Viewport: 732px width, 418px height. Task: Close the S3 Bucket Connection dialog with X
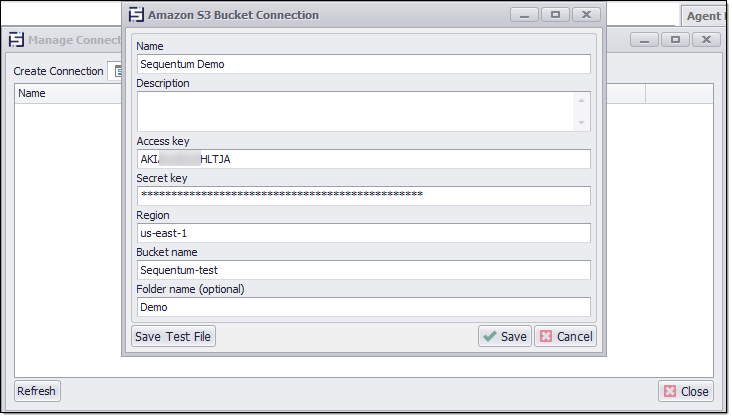[x=586, y=15]
